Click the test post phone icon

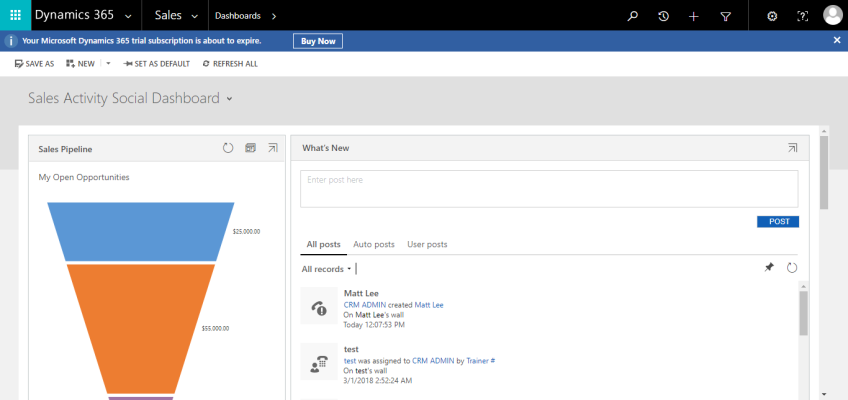[x=319, y=362]
